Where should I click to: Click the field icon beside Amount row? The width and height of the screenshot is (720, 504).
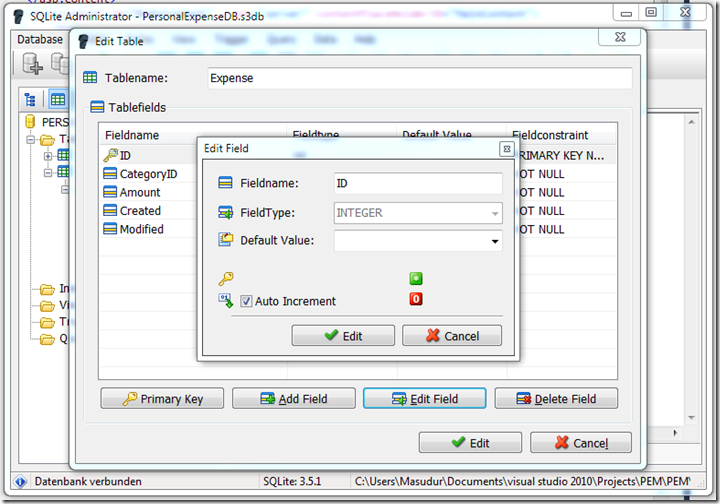point(110,192)
